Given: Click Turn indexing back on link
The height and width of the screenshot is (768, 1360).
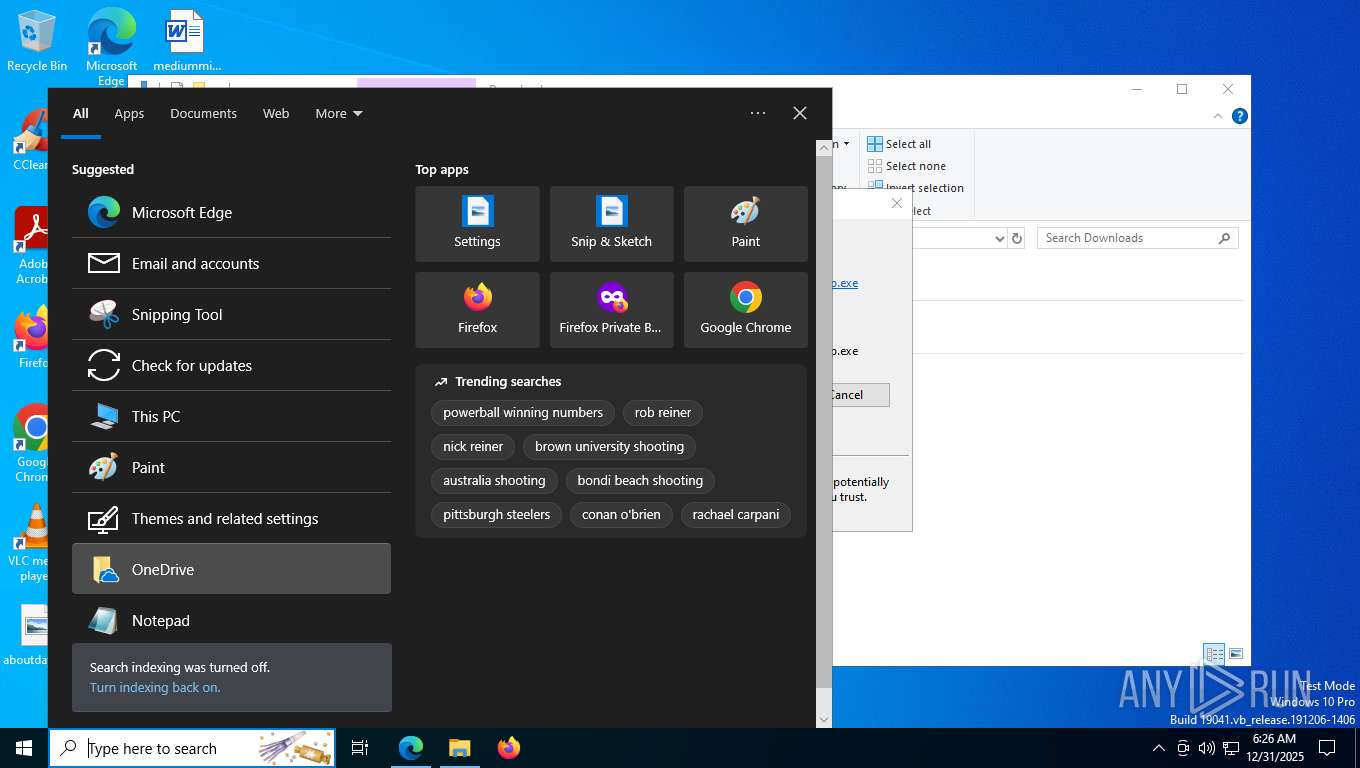Looking at the screenshot, I should 155,687.
